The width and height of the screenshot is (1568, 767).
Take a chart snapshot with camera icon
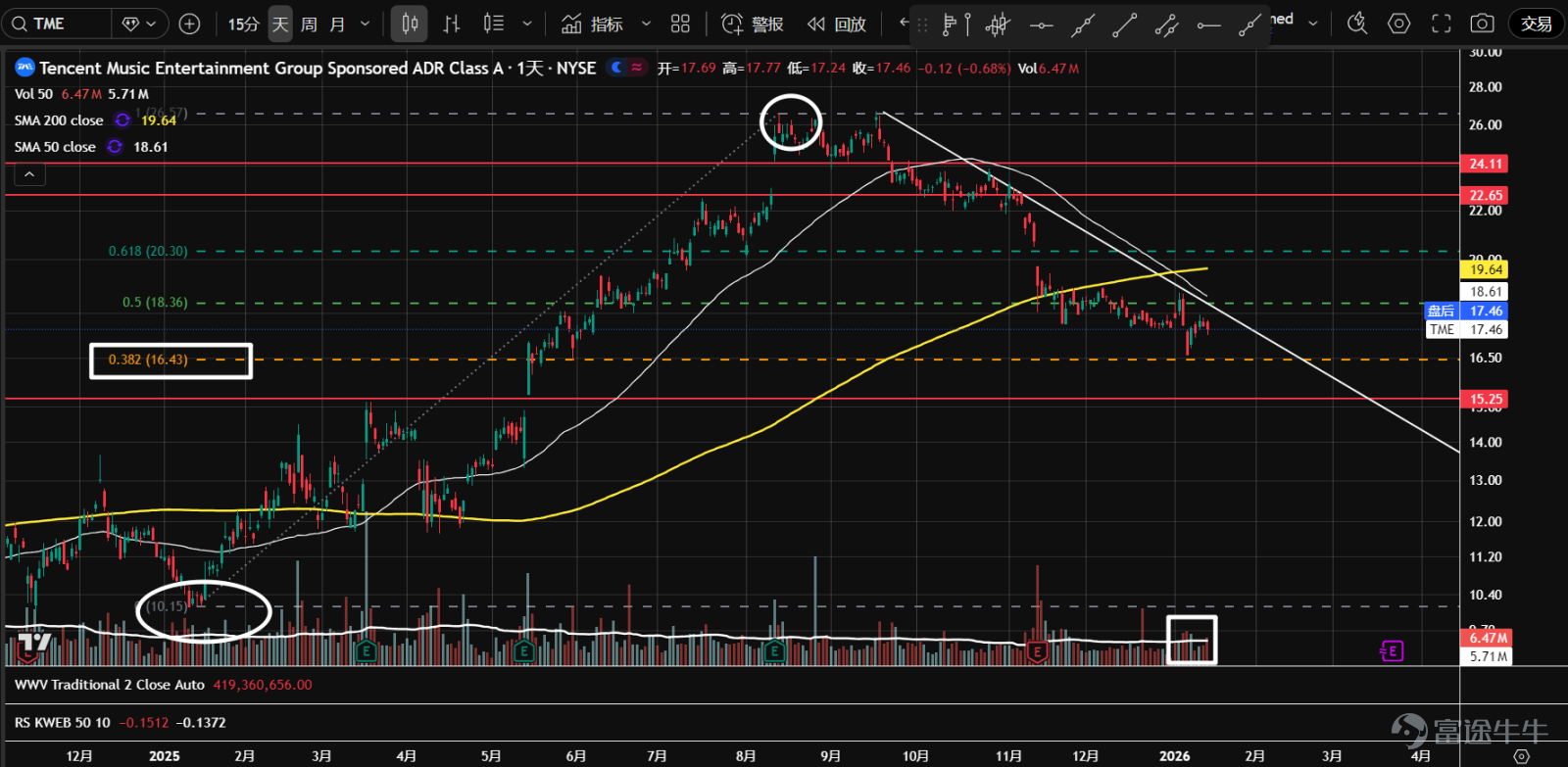click(x=1483, y=24)
